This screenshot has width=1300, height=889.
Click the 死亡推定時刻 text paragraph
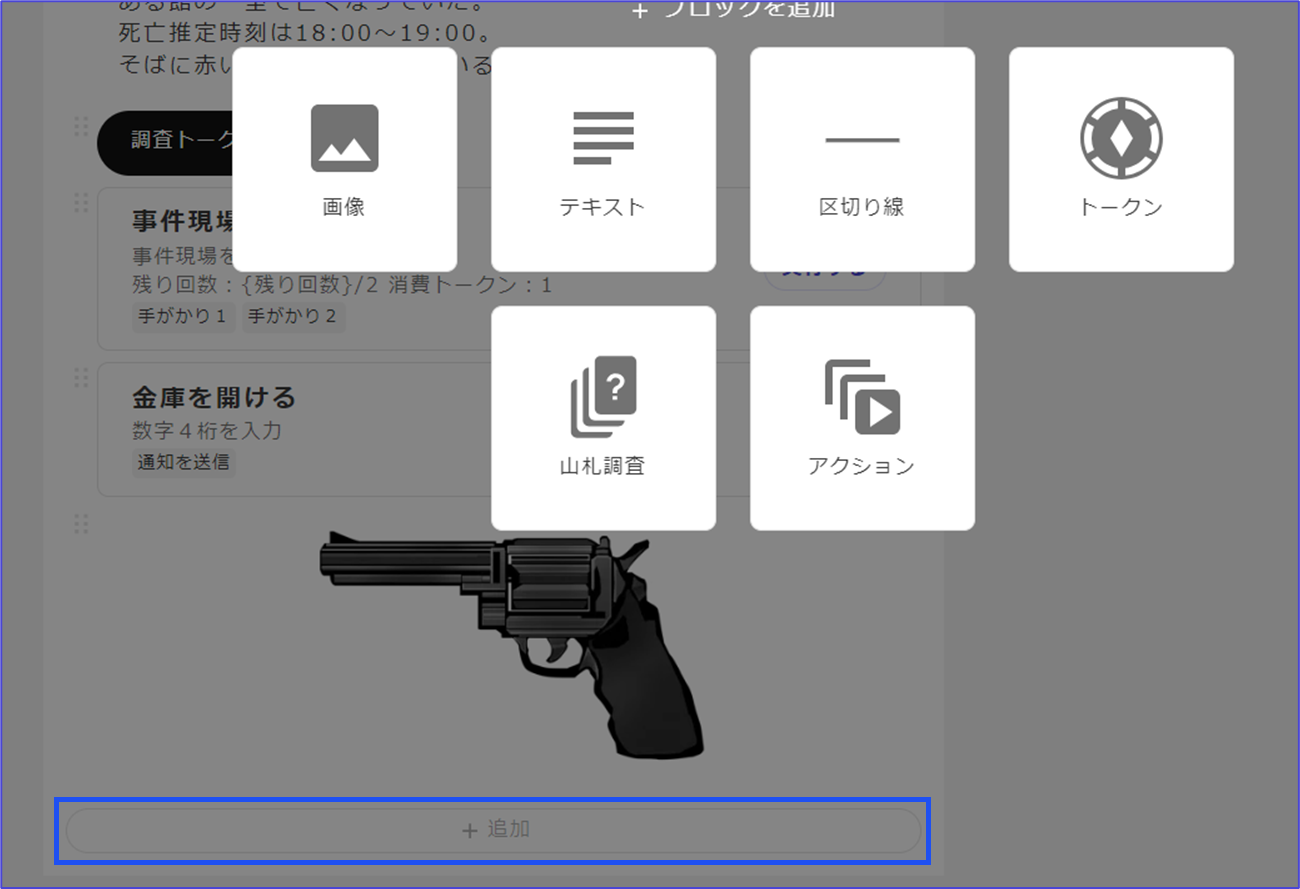[x=304, y=33]
